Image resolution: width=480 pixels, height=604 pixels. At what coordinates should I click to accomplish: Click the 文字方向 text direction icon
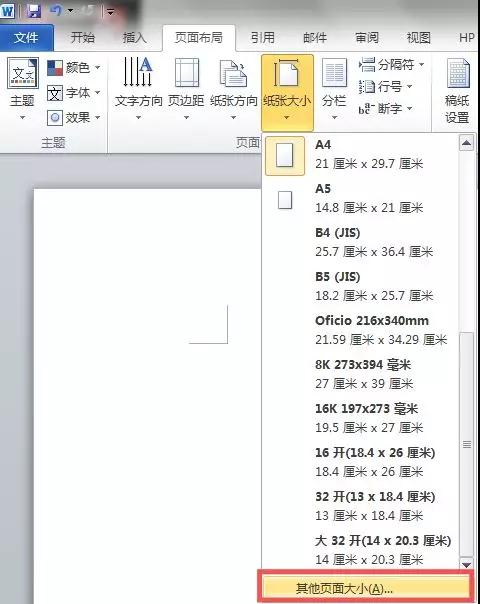(138, 72)
